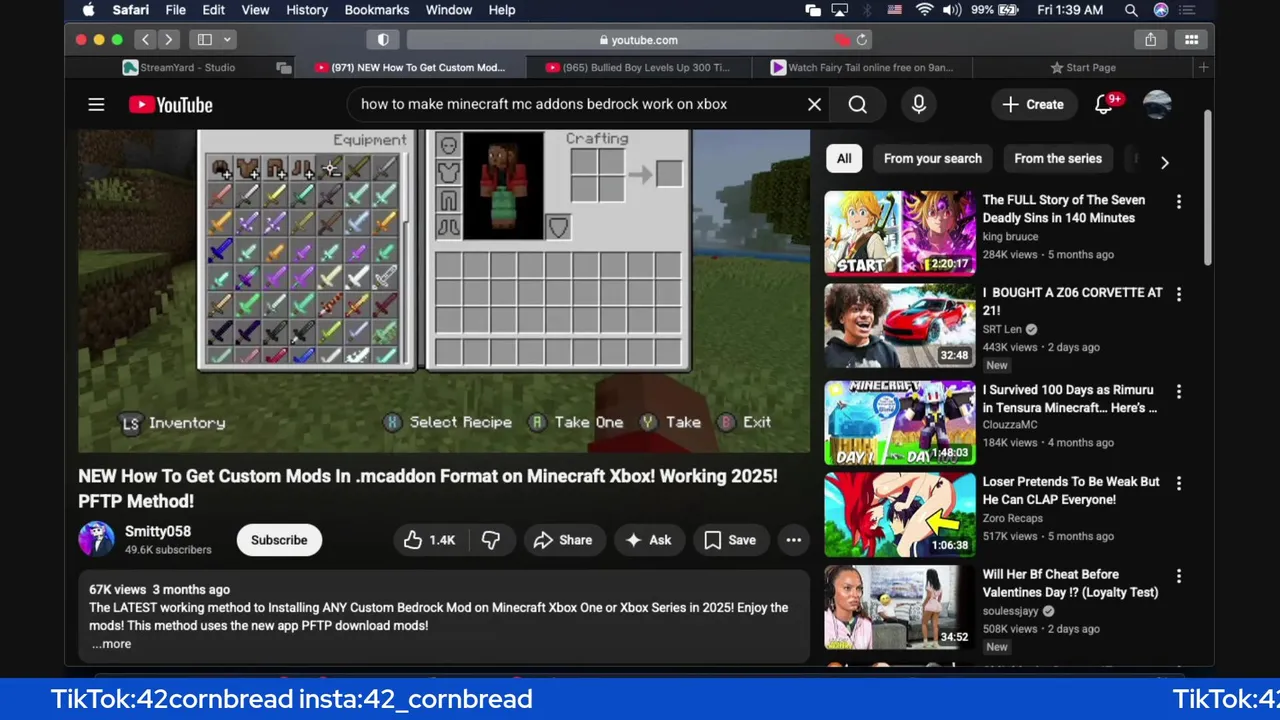Screen dimensions: 1280x720
Task: Open the Edit menu
Action: pos(214,10)
